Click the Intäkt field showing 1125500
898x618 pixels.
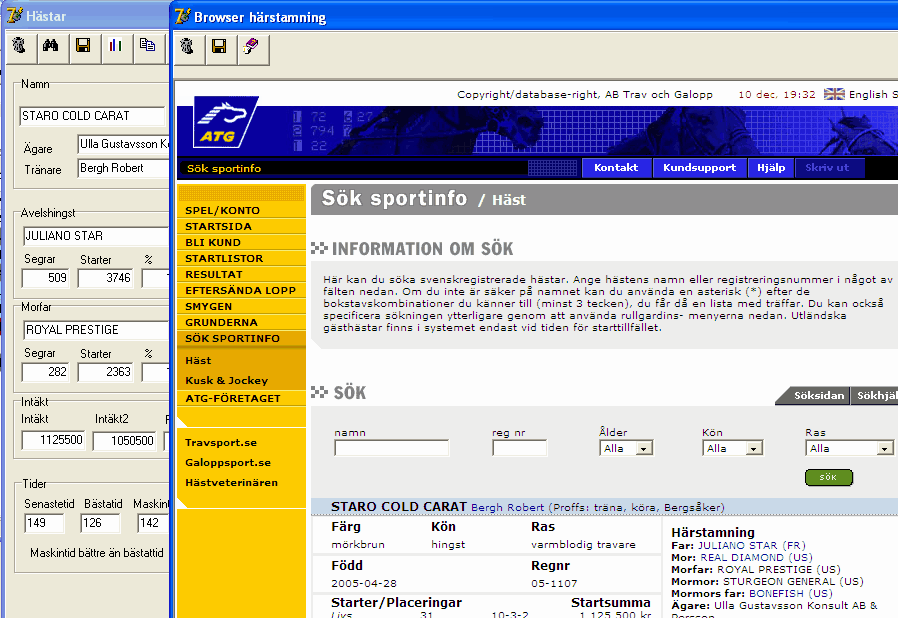[x=53, y=440]
